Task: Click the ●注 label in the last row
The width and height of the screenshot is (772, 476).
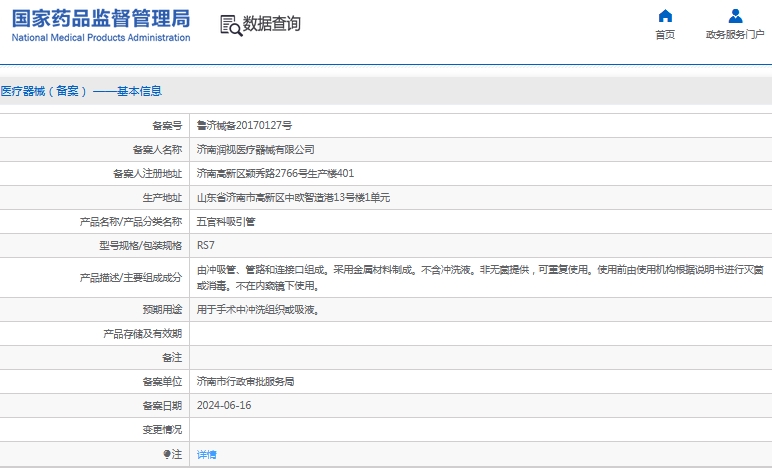Action: (173, 454)
